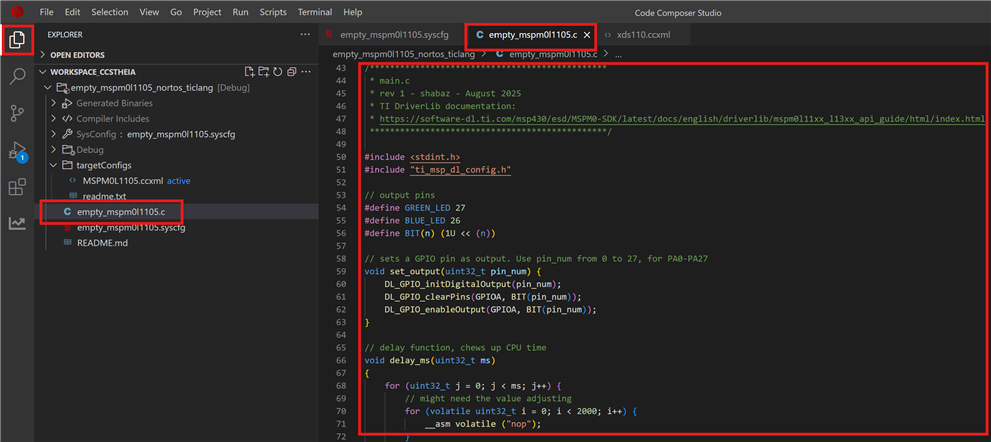Open the Run menu

click(240, 12)
